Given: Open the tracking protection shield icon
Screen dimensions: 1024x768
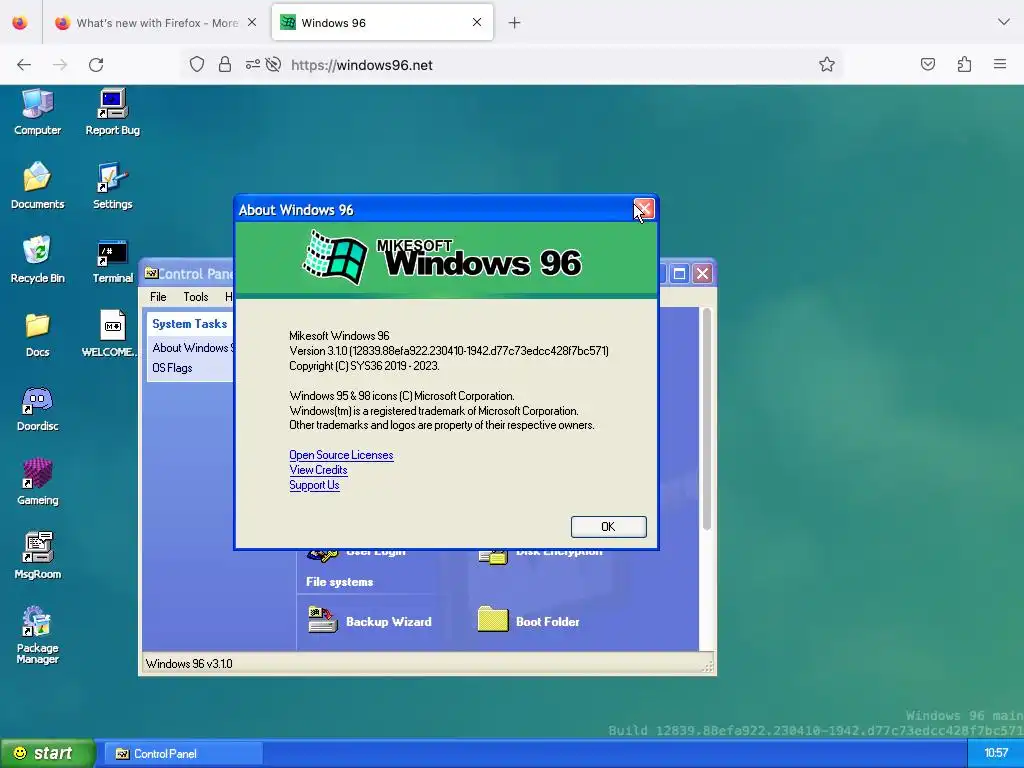Looking at the screenshot, I should click(197, 64).
